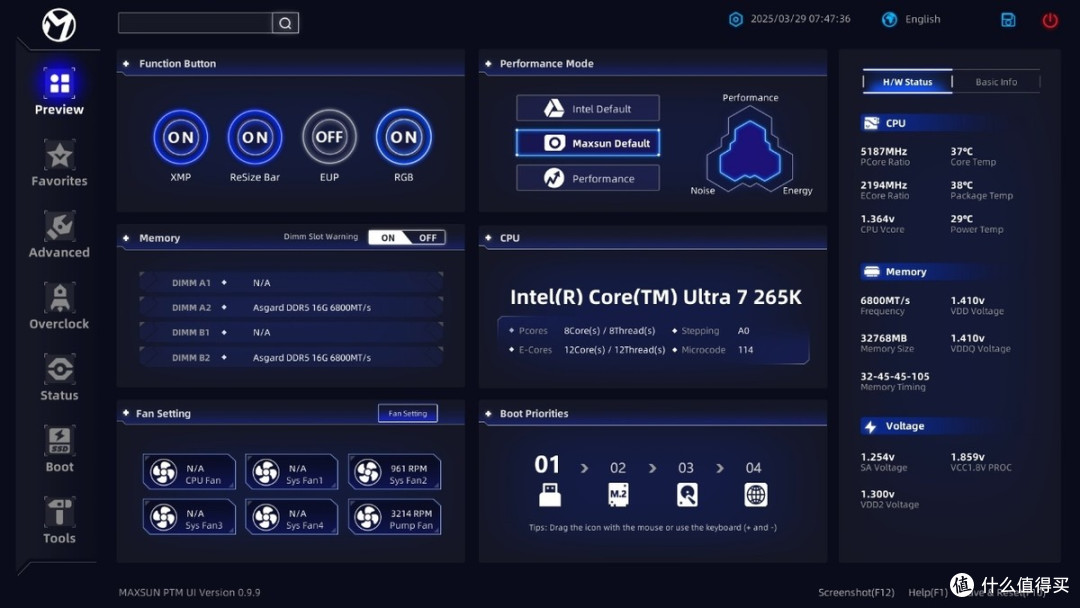Viewport: 1080px width, 608px height.
Task: Click the Sys Fan1 fan icon
Action: (x=266, y=472)
